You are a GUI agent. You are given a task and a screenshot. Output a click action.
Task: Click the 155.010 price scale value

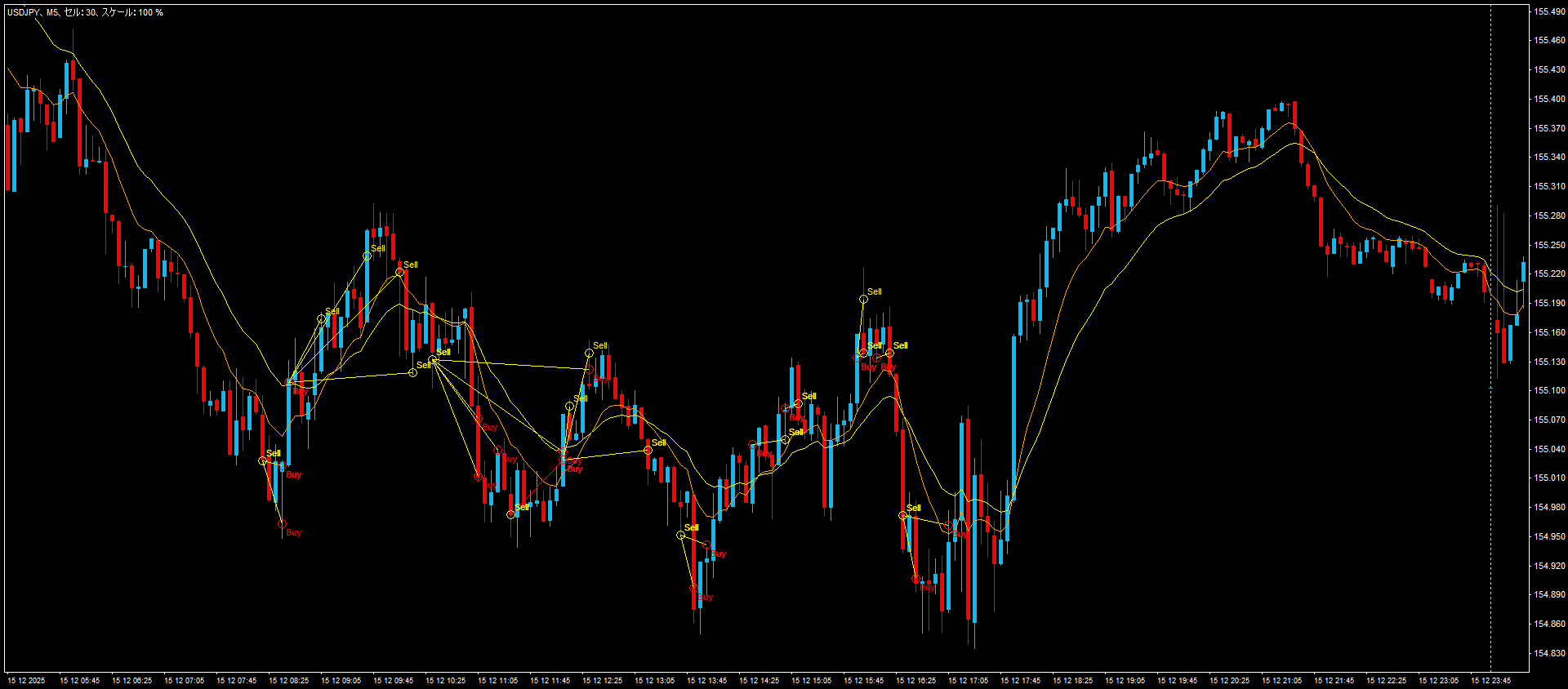[1549, 478]
